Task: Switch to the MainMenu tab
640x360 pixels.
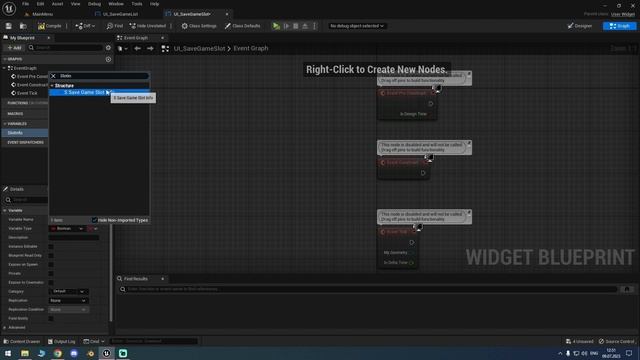Action: tap(42, 14)
